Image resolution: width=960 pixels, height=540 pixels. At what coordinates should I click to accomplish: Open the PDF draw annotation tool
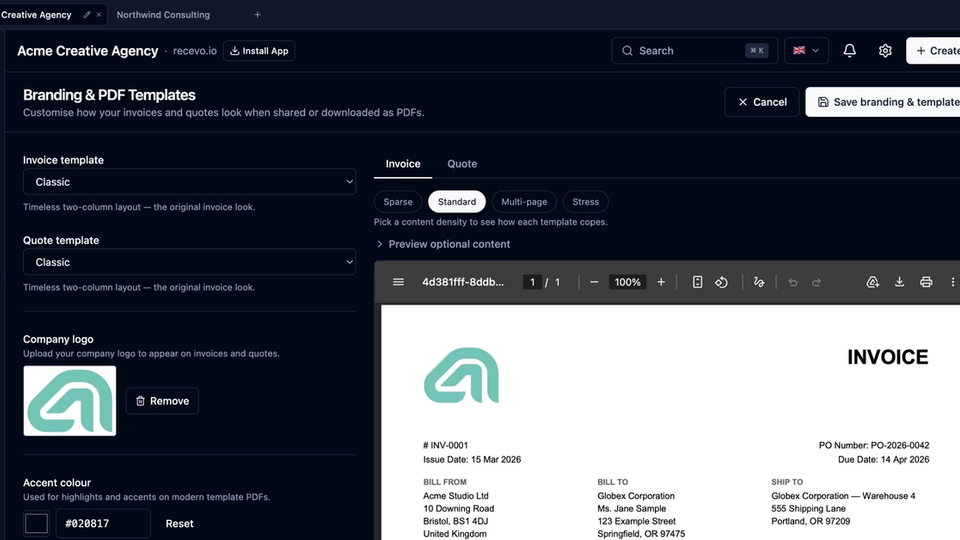pyautogui.click(x=759, y=282)
